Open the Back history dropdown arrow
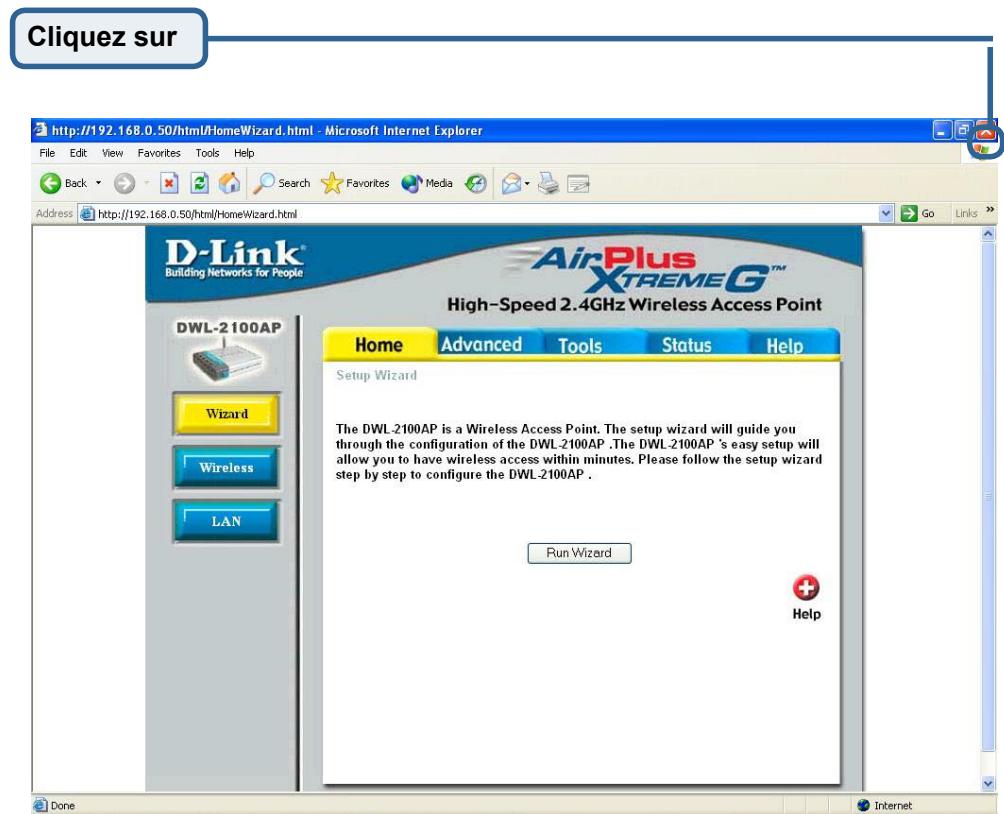The width and height of the screenshot is (1004, 814). [99, 183]
